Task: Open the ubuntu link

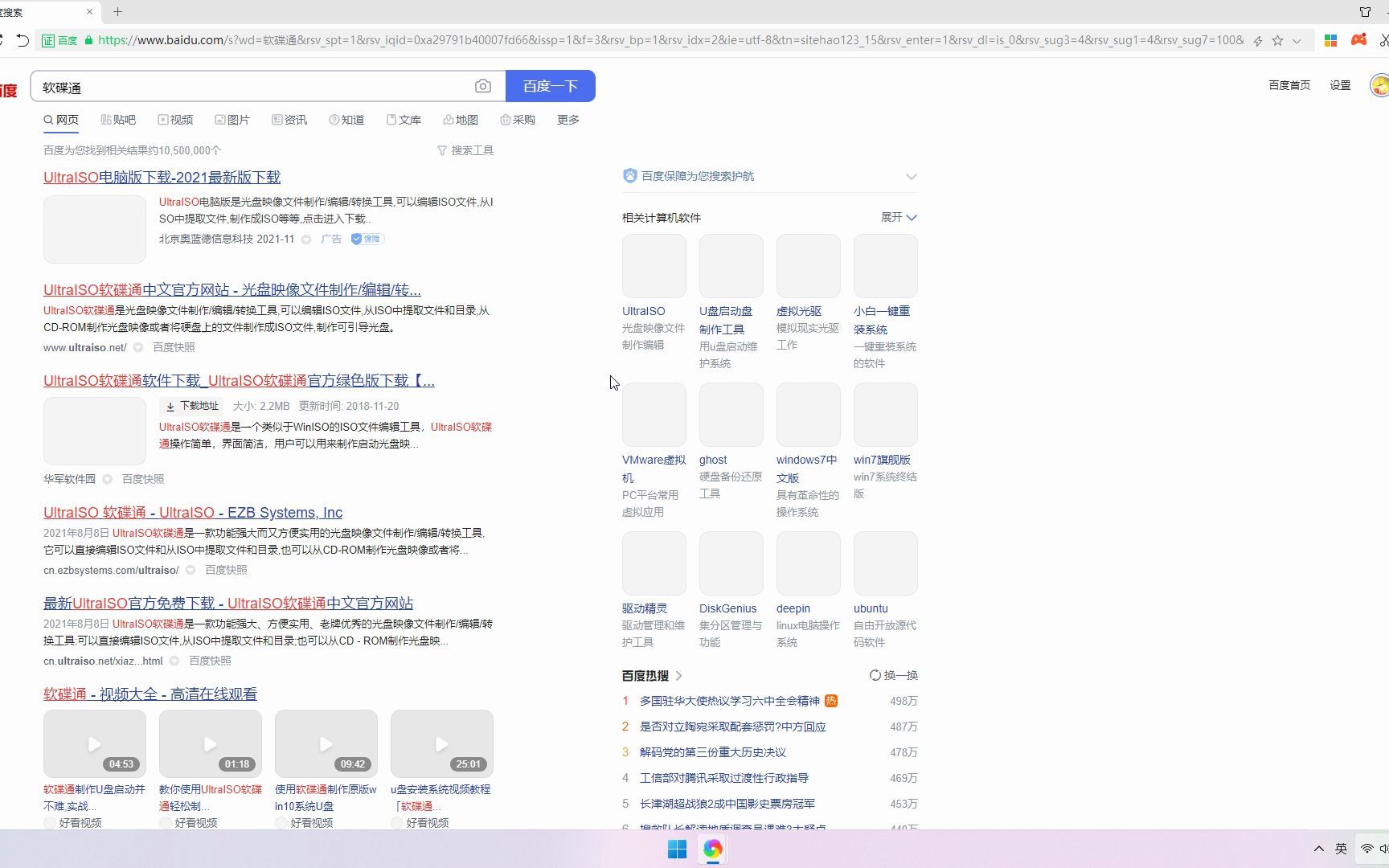Action: click(871, 608)
